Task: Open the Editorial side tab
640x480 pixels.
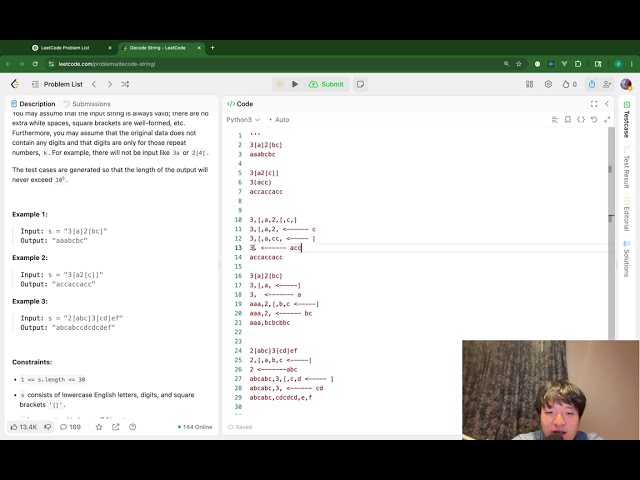Action: point(627,215)
